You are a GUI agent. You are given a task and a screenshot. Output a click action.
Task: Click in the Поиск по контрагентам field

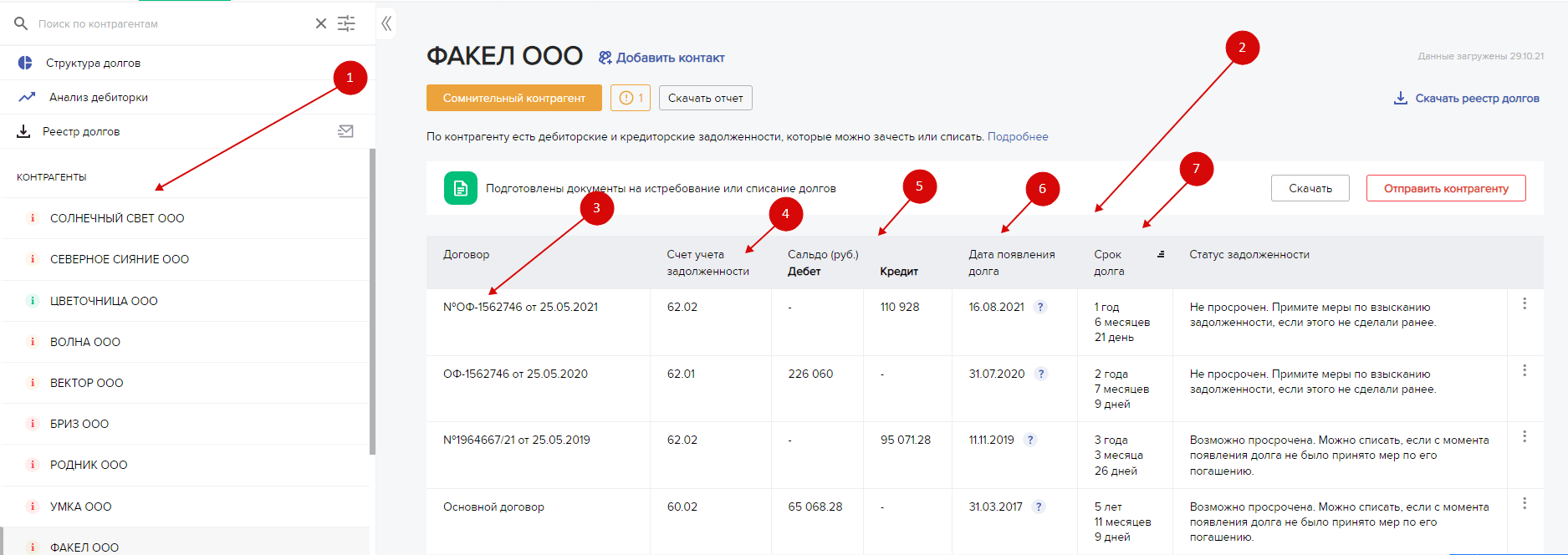pyautogui.click(x=167, y=23)
